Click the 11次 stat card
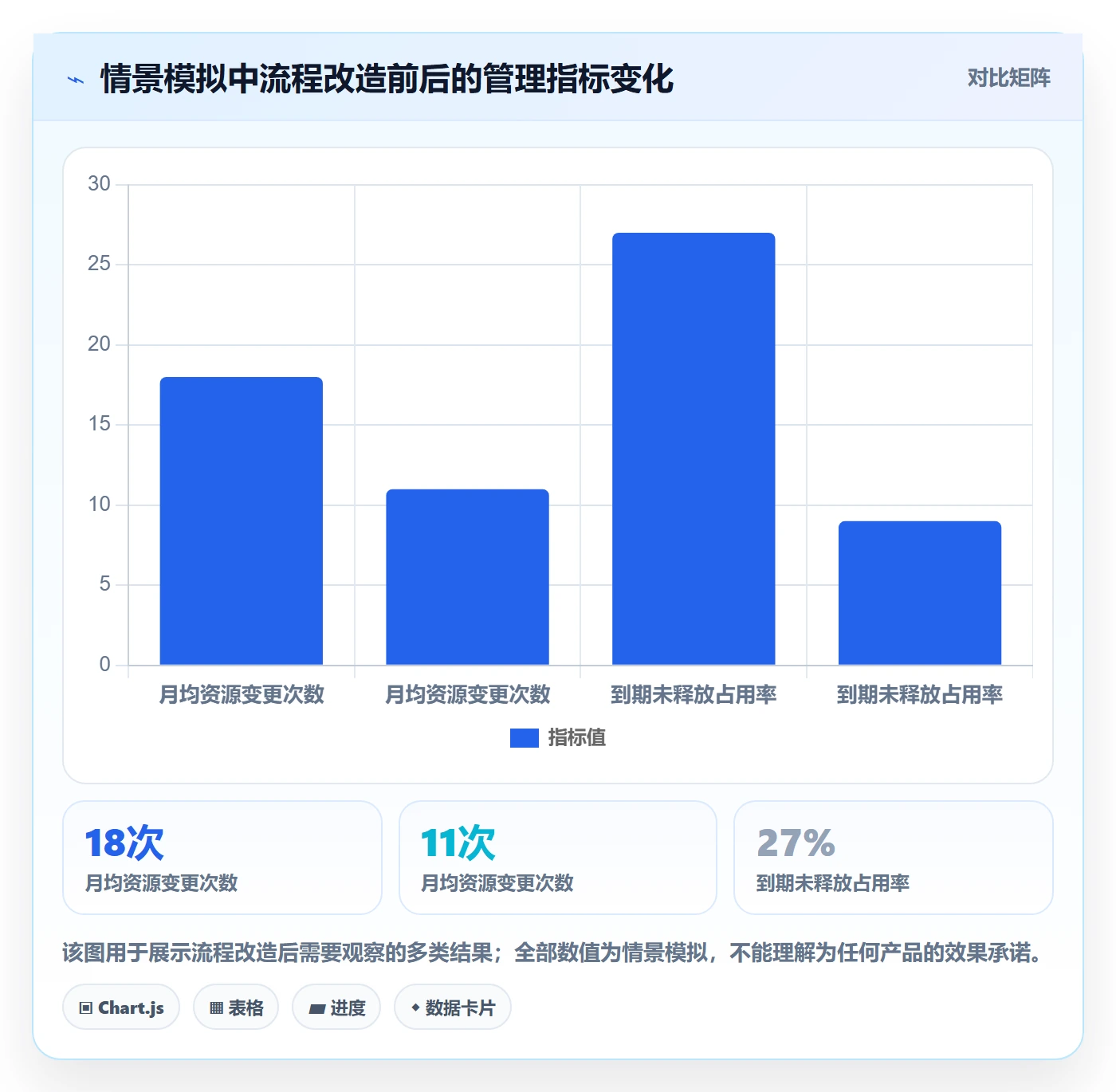Image resolution: width=1116 pixels, height=1092 pixels. point(558,858)
